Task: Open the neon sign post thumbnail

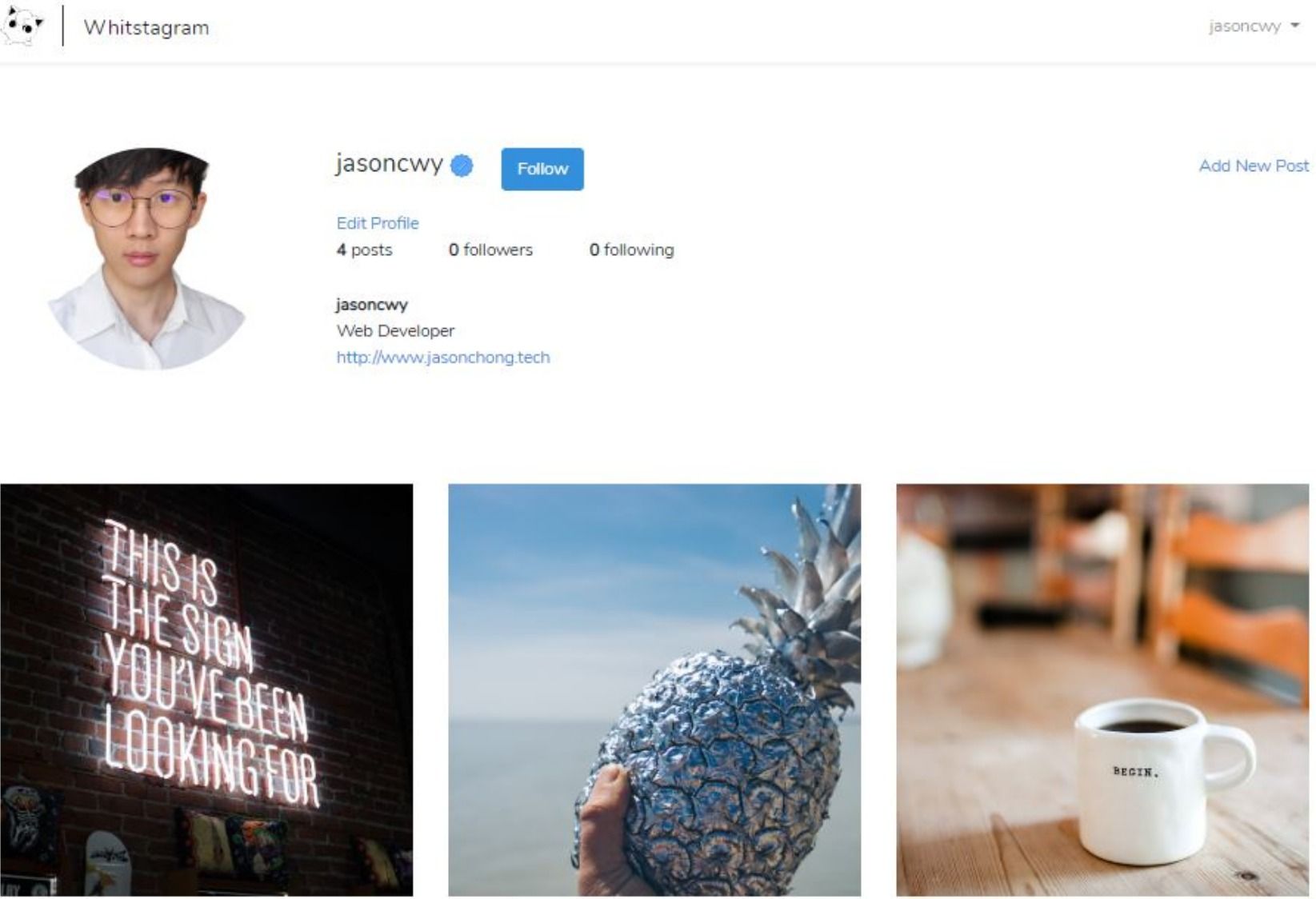Action: point(206,689)
